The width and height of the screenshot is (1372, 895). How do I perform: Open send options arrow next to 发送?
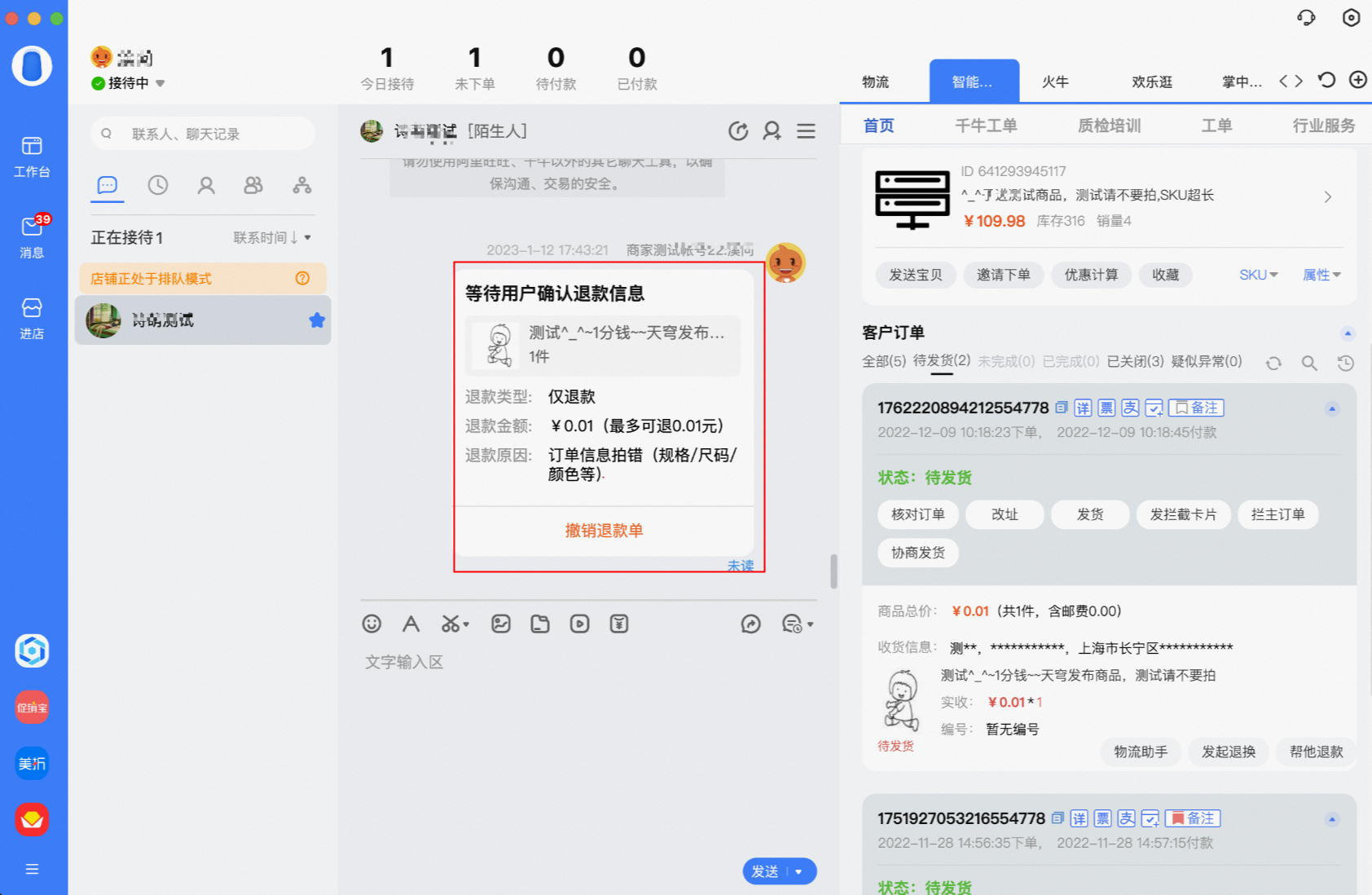tap(798, 871)
